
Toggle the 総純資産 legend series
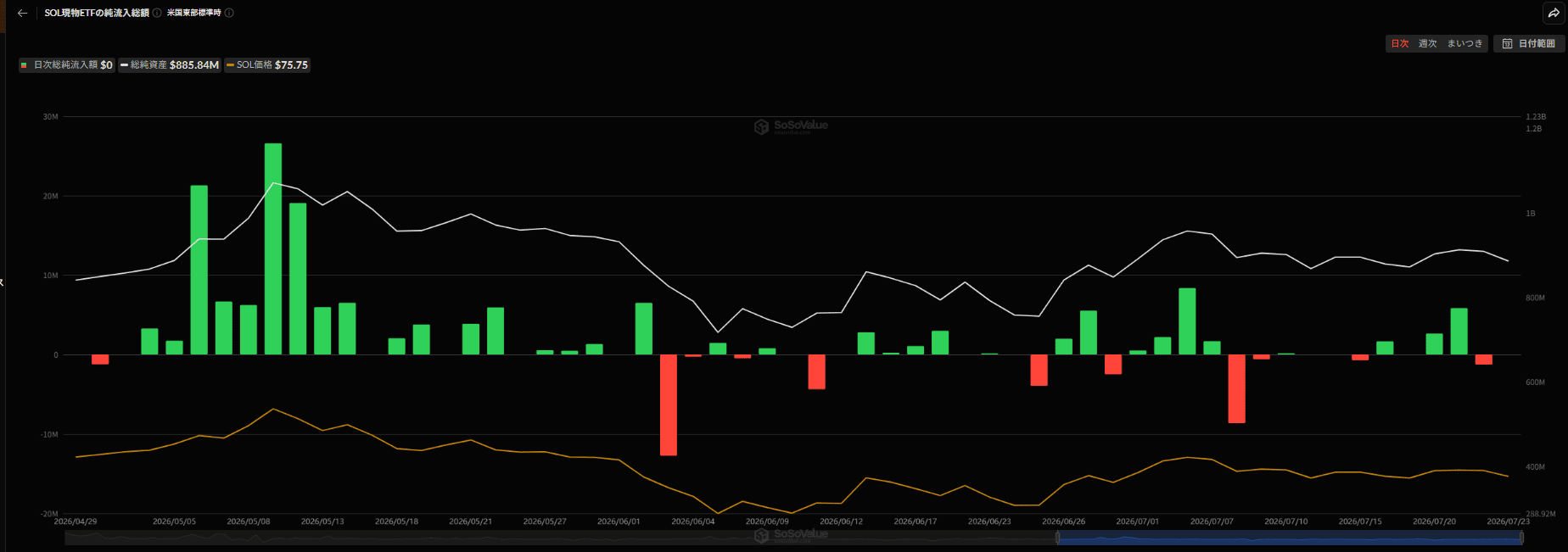[170, 64]
